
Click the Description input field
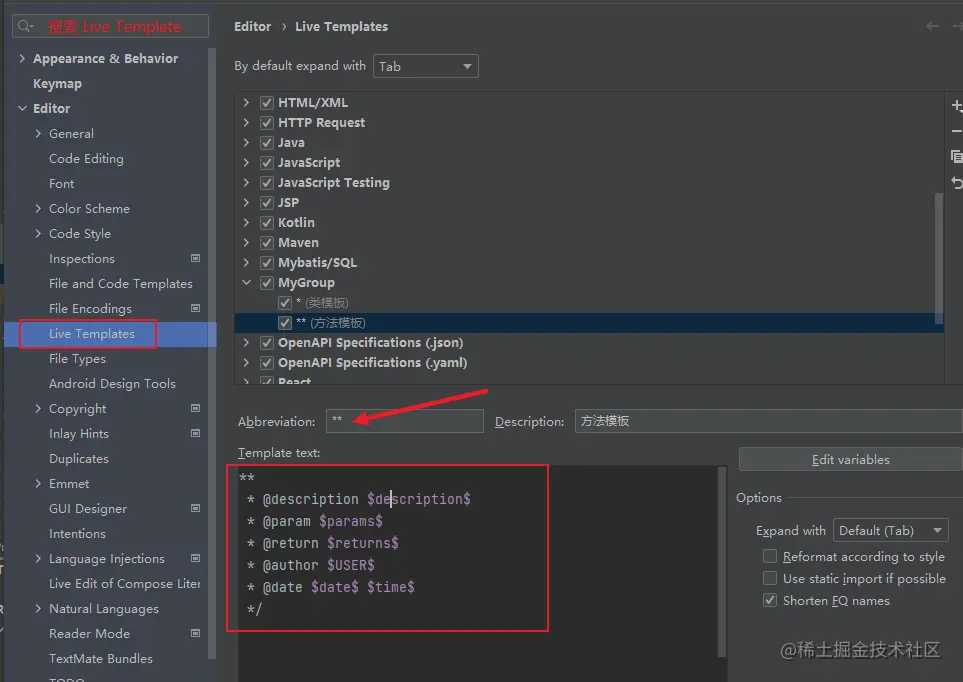[x=768, y=421]
